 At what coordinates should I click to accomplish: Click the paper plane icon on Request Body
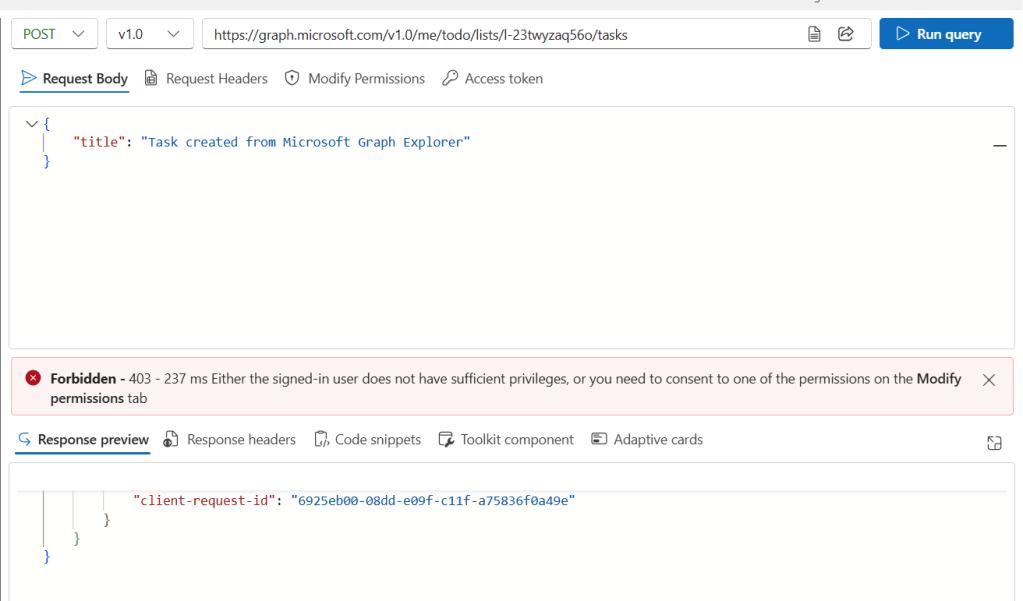click(x=28, y=78)
